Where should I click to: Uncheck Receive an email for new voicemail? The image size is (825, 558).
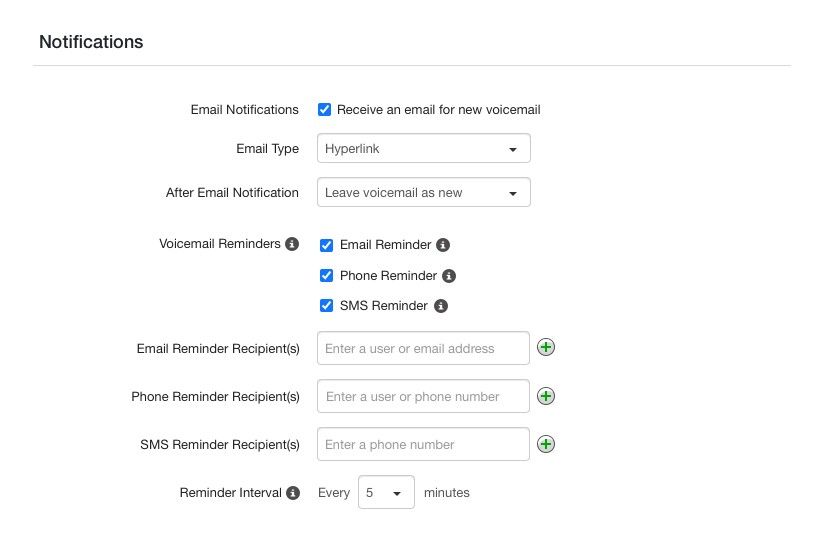click(325, 109)
